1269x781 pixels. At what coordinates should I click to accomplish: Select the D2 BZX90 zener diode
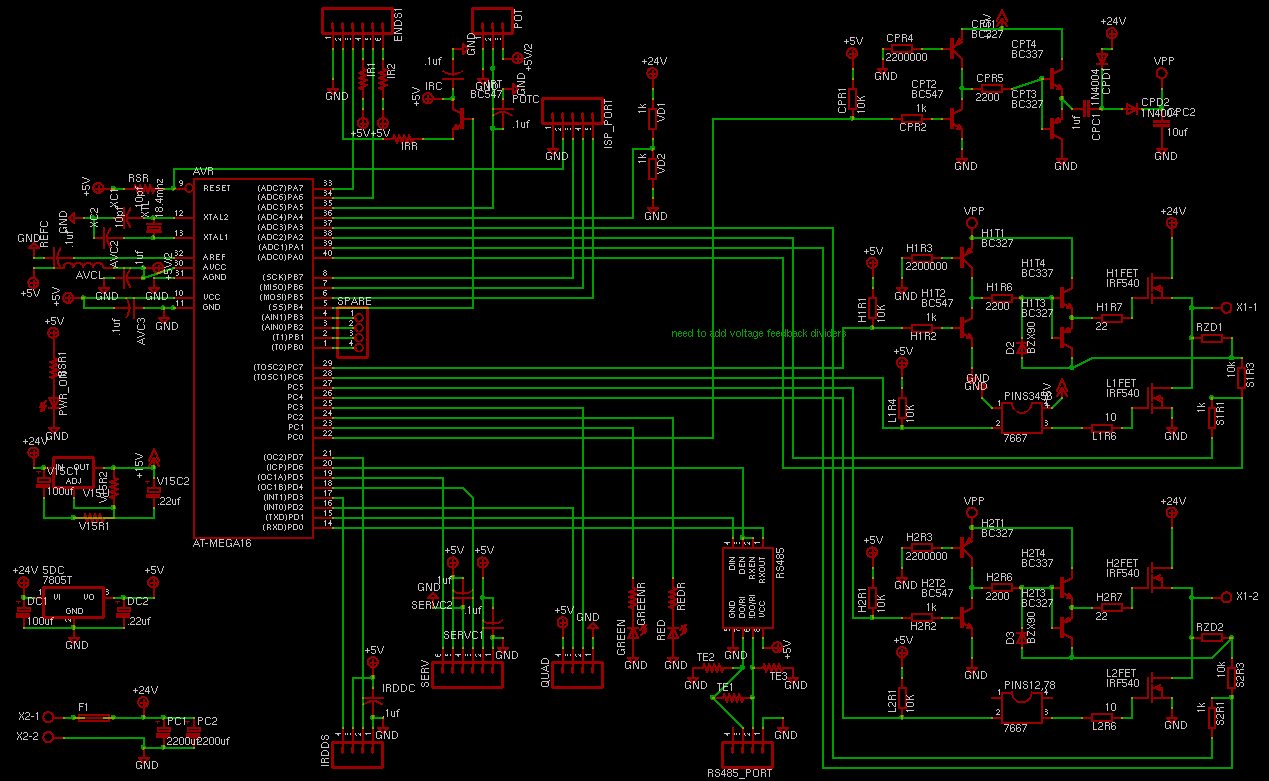pos(1022,346)
